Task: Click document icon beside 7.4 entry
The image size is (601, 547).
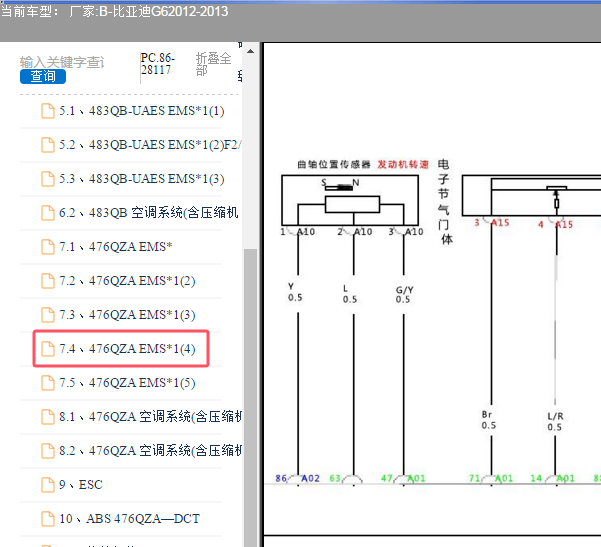Action: tap(48, 349)
